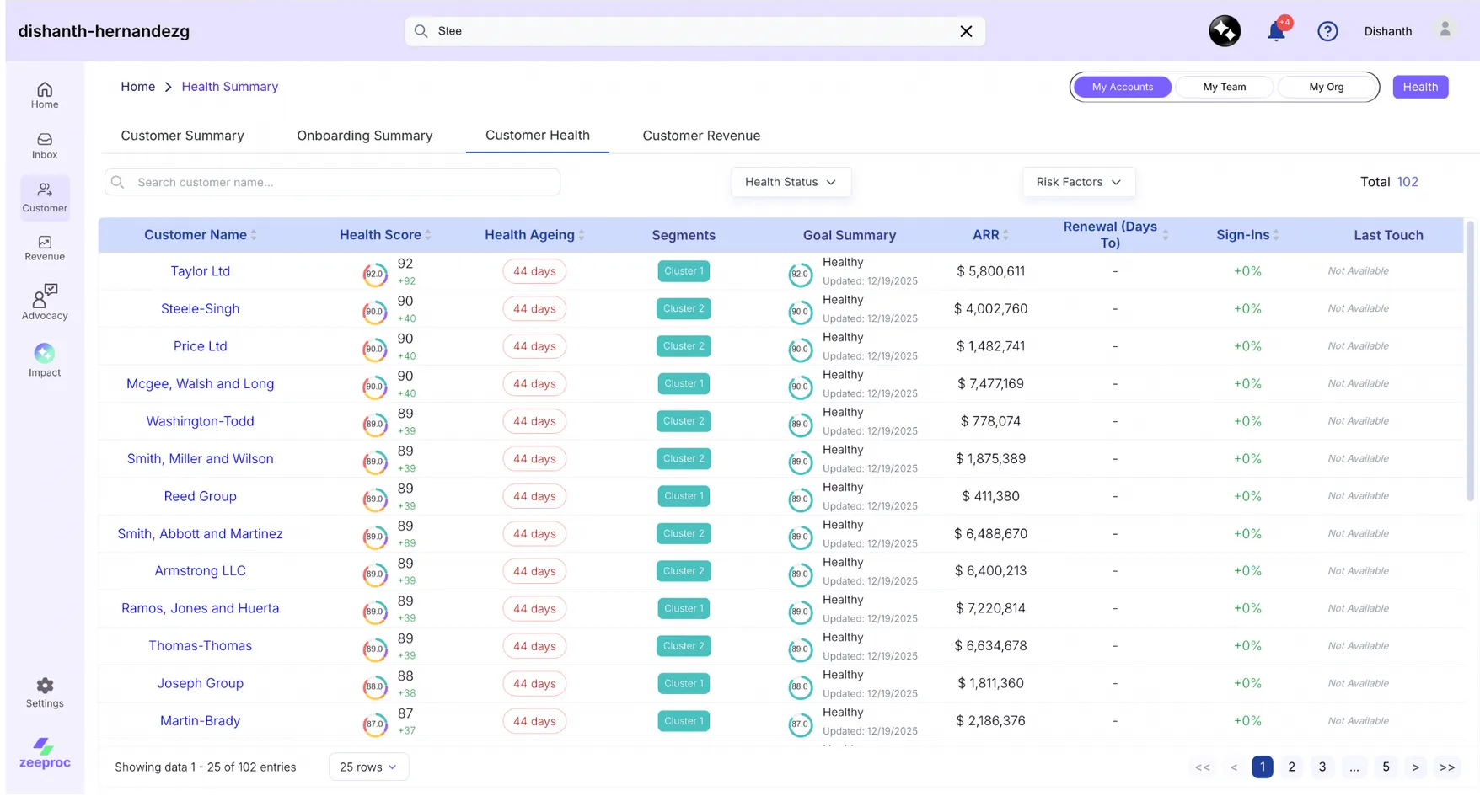Open notifications via the bell icon
Screen dimensions: 1480x812
coord(1276,31)
